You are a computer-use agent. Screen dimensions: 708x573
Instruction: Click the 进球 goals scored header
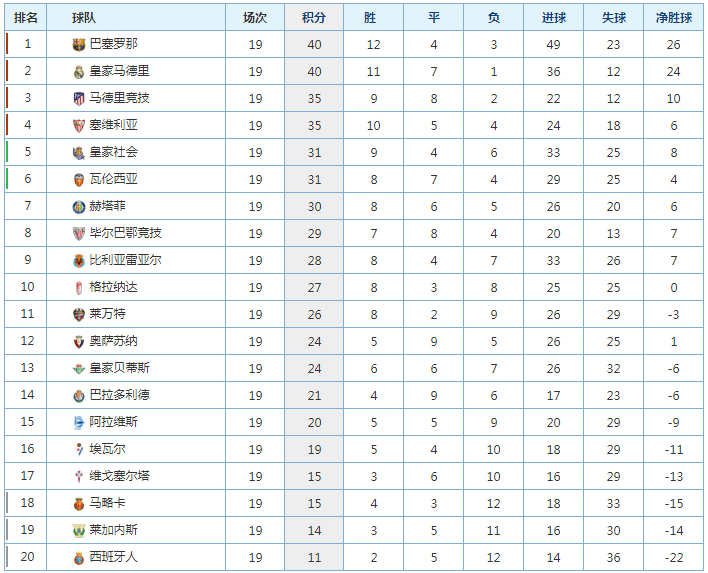click(554, 18)
